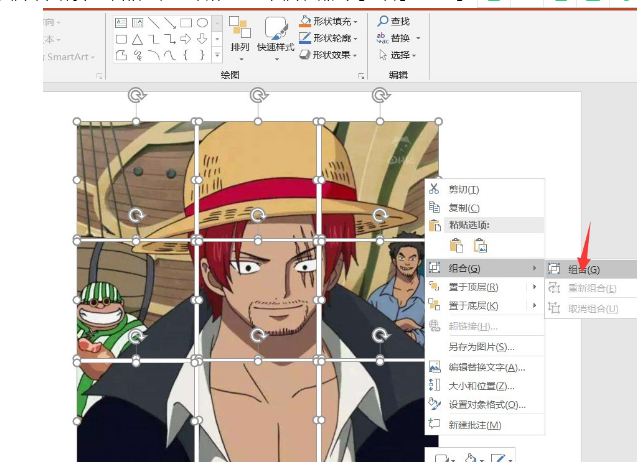This screenshot has height=462, width=637.
Task: Choose the oval shape in gallery
Action: click(x=202, y=23)
